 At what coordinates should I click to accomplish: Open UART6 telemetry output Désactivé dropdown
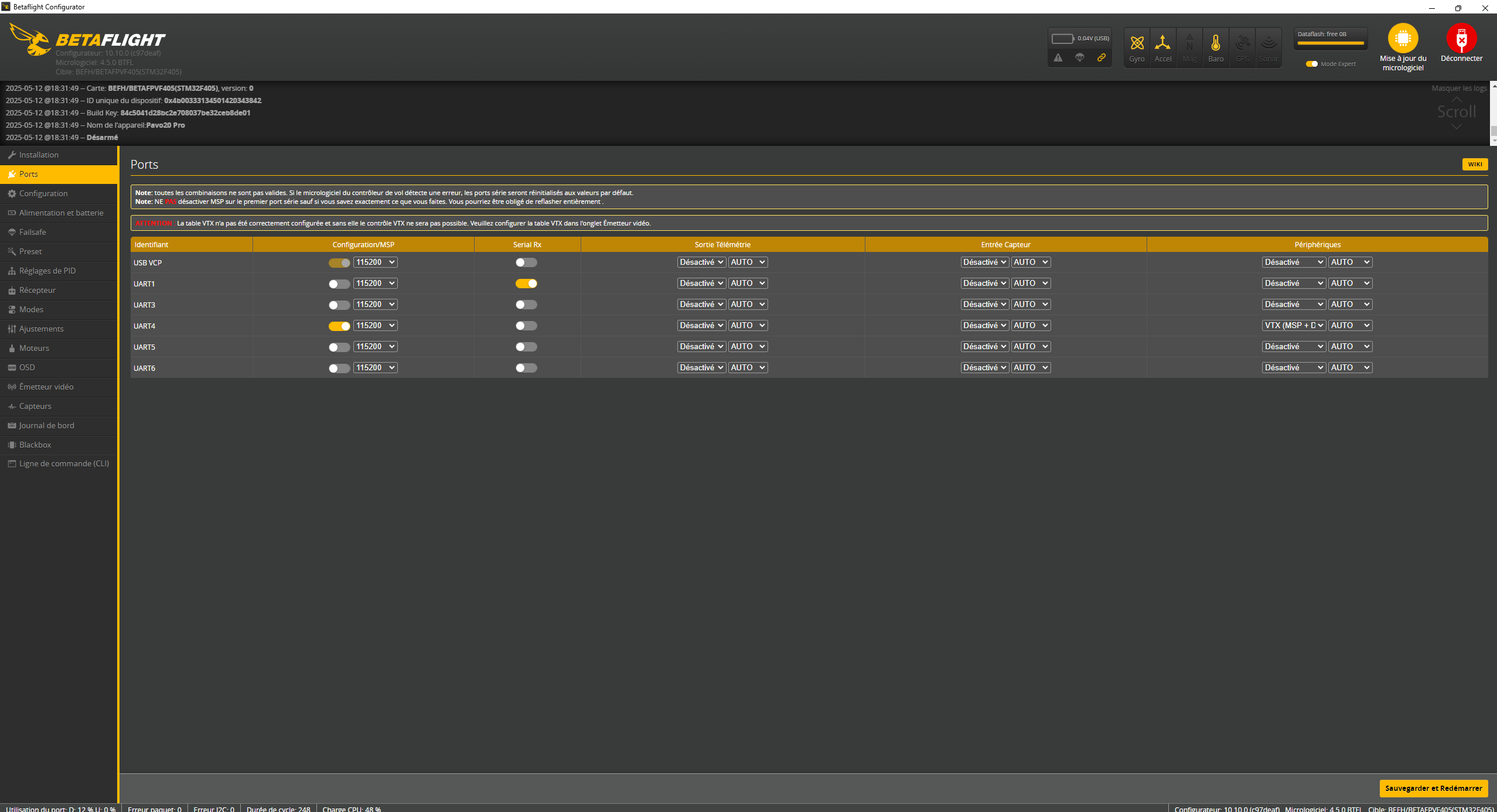pos(701,367)
